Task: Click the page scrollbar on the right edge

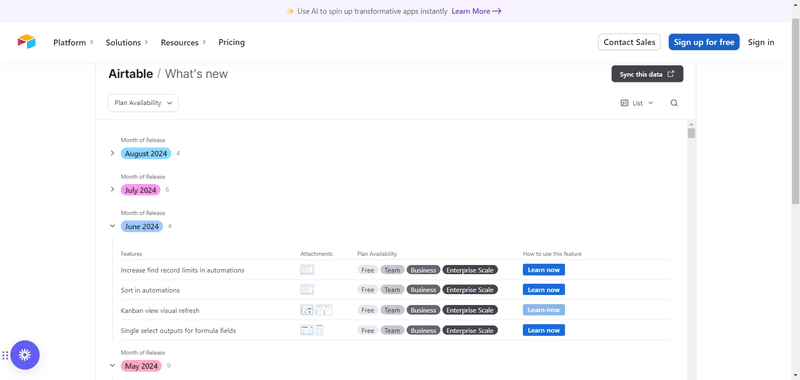Action: [795, 112]
